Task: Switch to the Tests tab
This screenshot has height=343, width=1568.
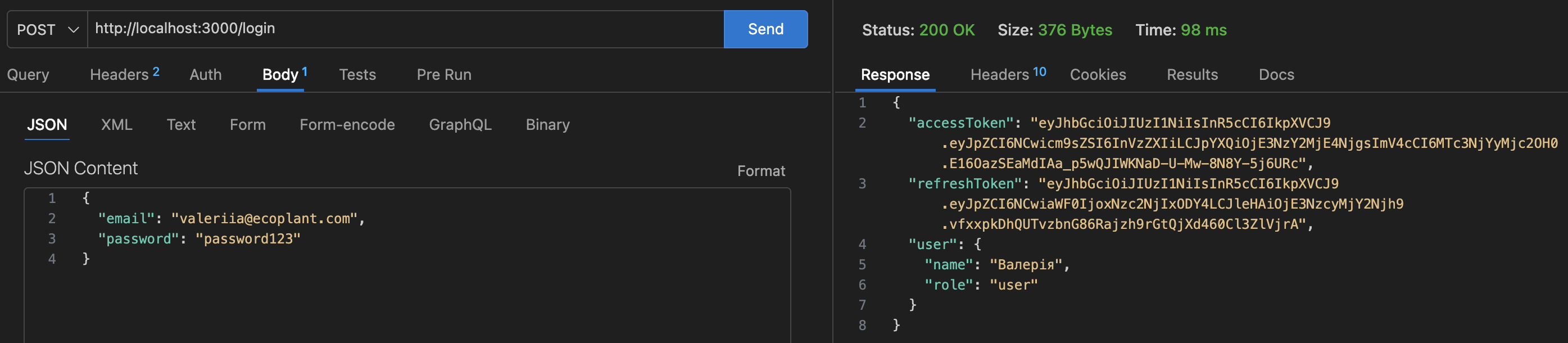Action: (357, 74)
